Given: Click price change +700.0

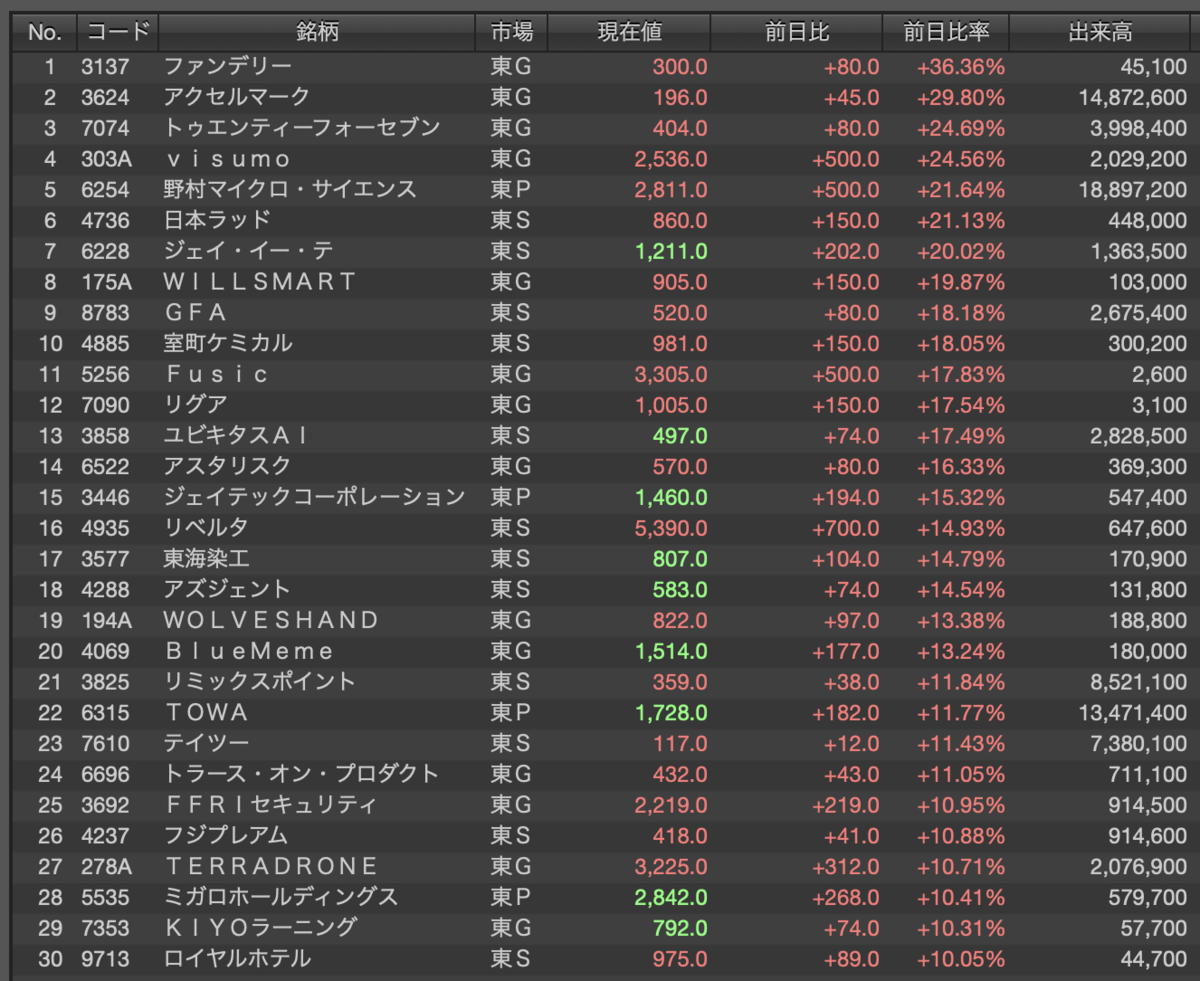Looking at the screenshot, I should point(846,528).
